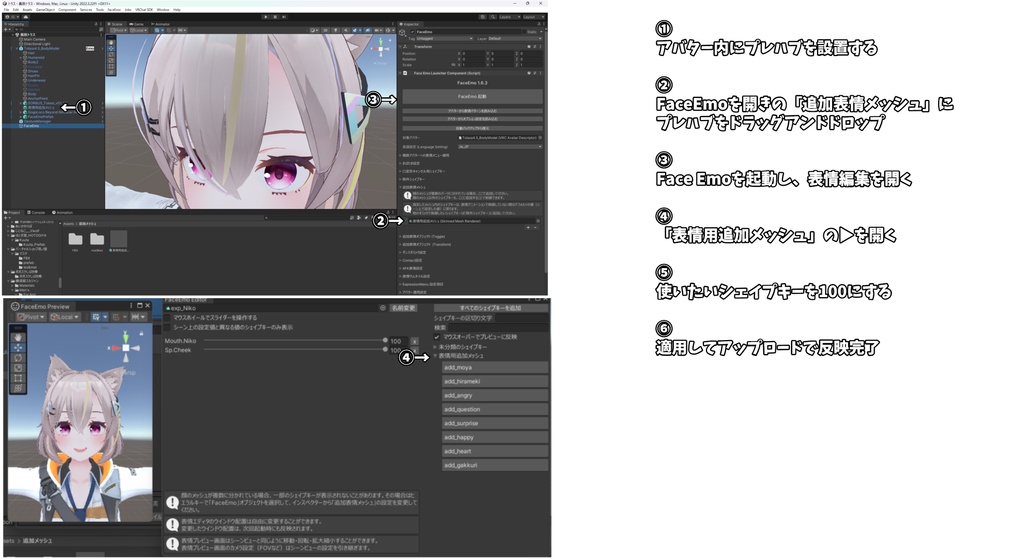Add the add_heart shape key
The height and width of the screenshot is (559, 1024).
pos(495,451)
